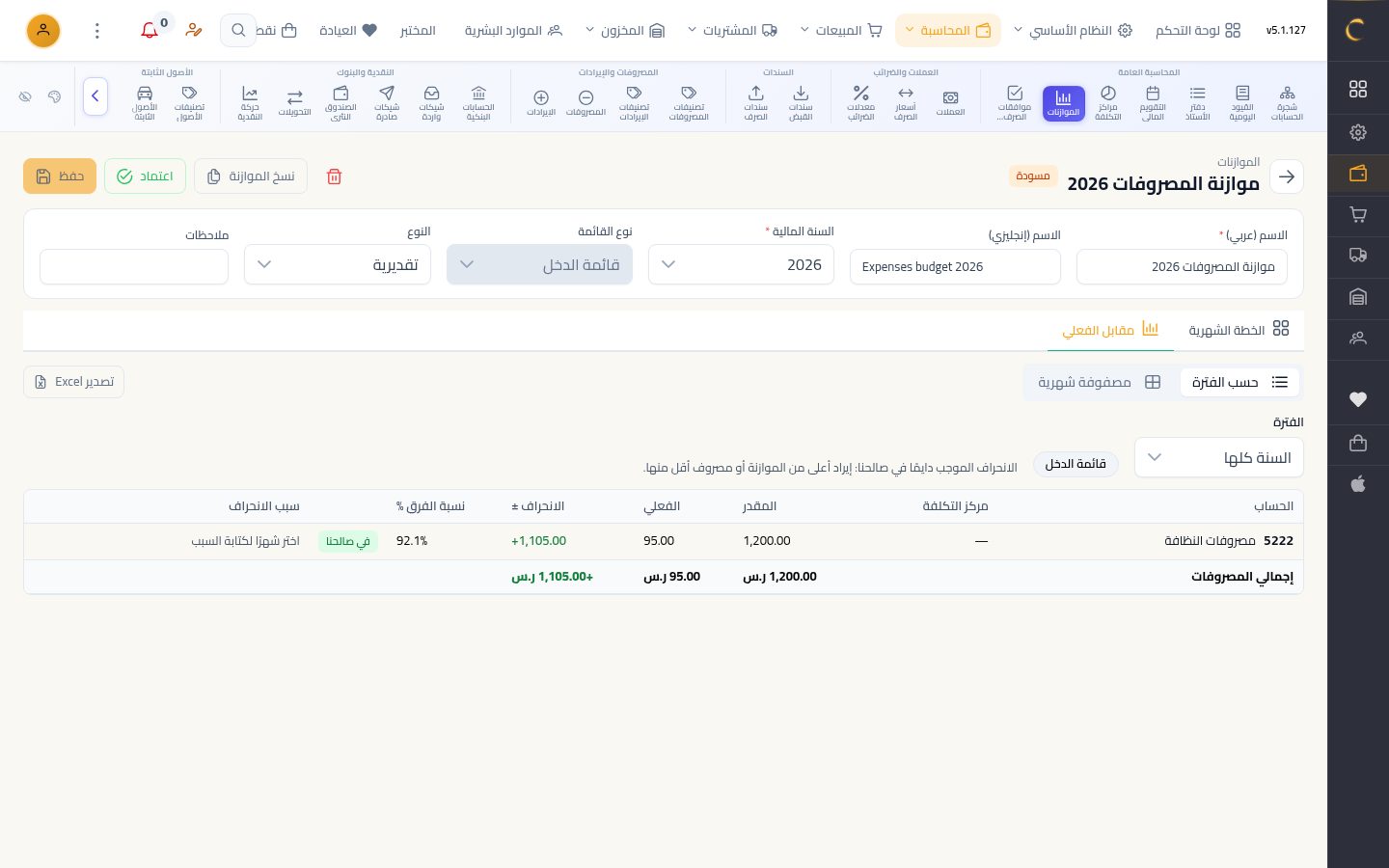Click the Approve (اعتماد) button
This screenshot has width=1389, height=868.
[x=145, y=176]
